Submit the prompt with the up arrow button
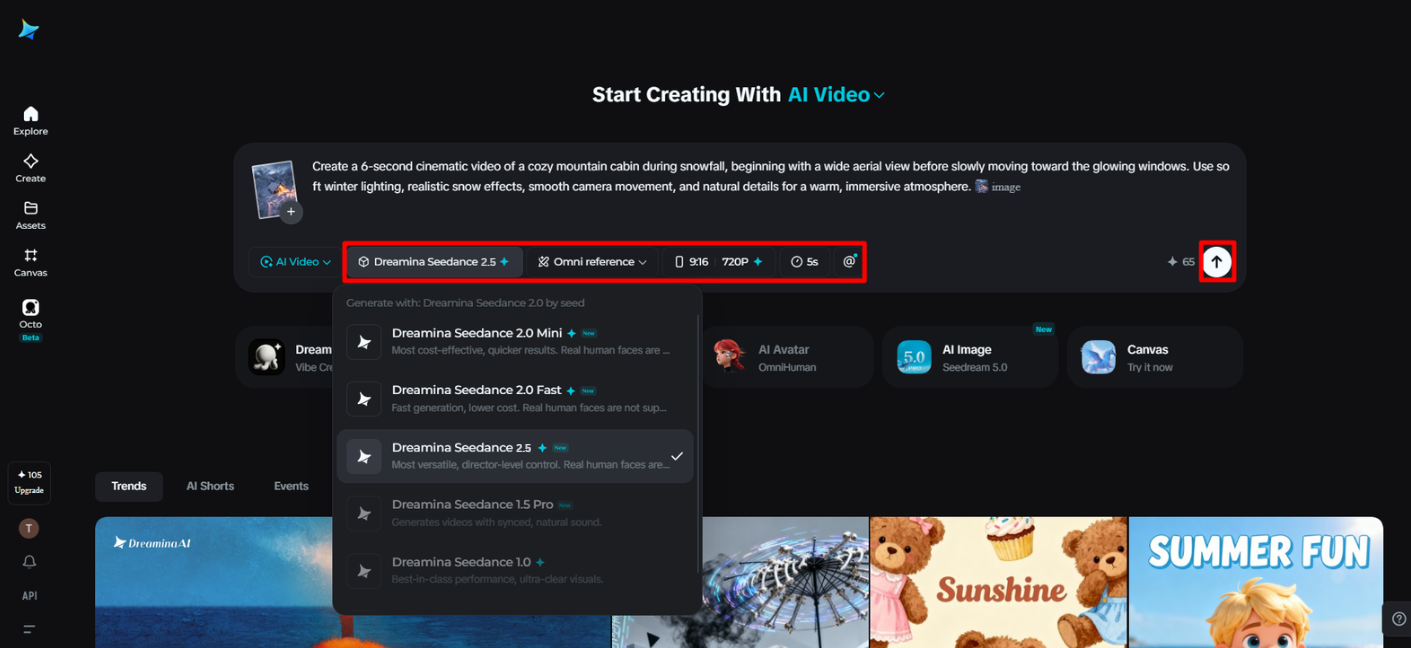Image resolution: width=1411 pixels, height=648 pixels. coord(1216,262)
